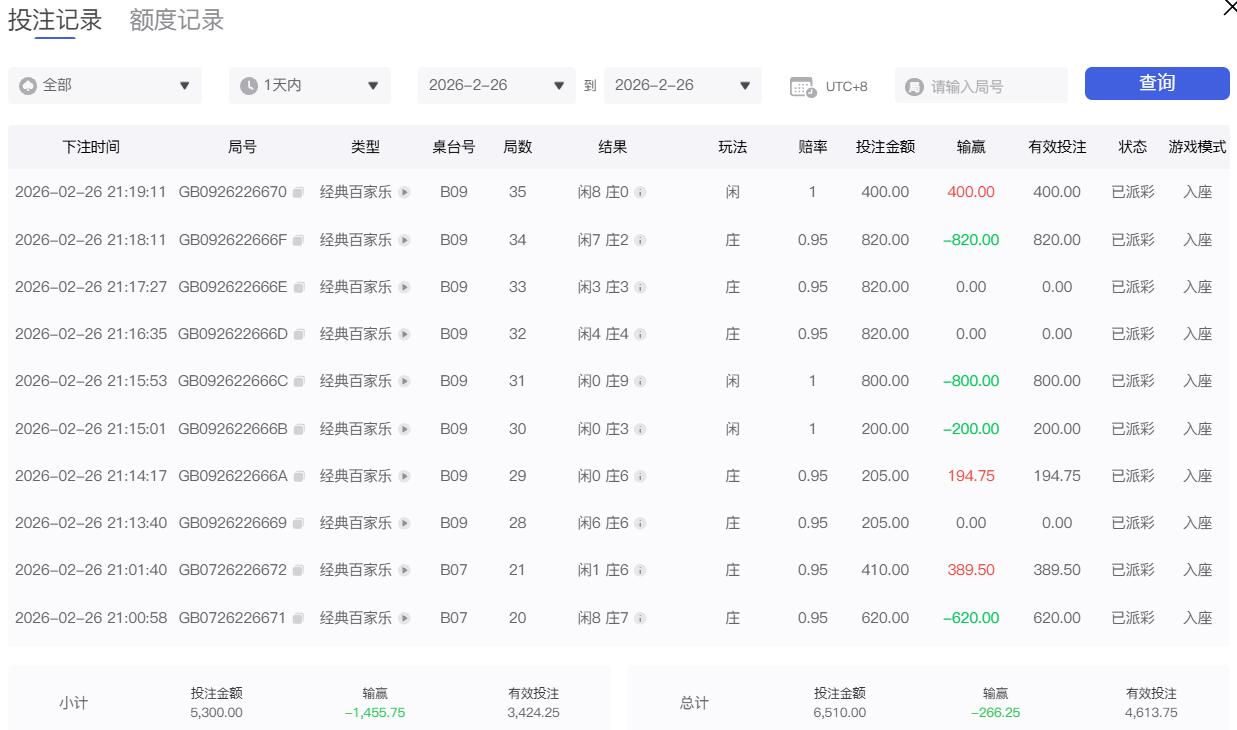The height and width of the screenshot is (730, 1237).
Task: Show result details for 闲0 庄9
Action: coord(640,381)
